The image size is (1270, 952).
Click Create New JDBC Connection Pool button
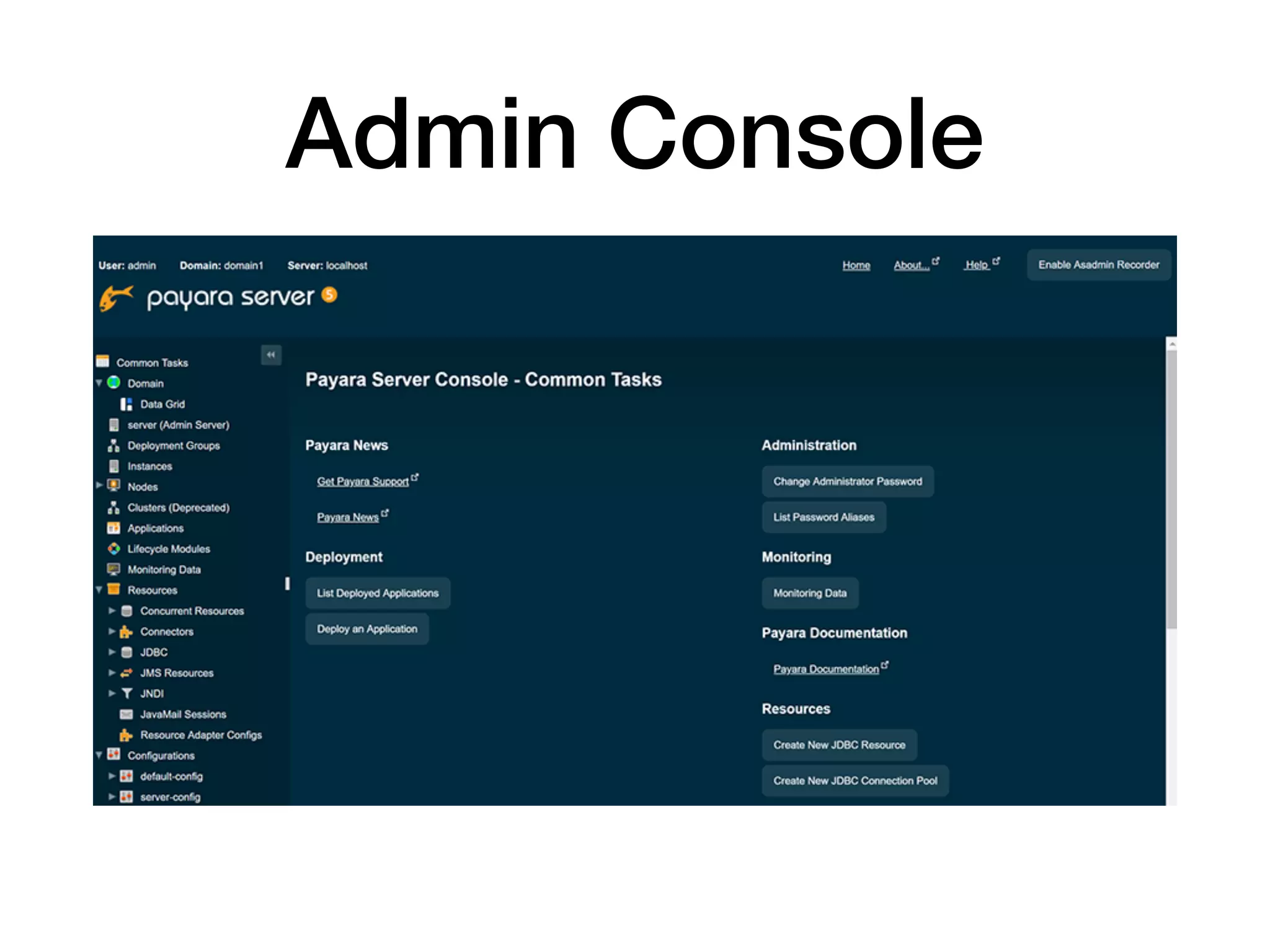point(855,781)
